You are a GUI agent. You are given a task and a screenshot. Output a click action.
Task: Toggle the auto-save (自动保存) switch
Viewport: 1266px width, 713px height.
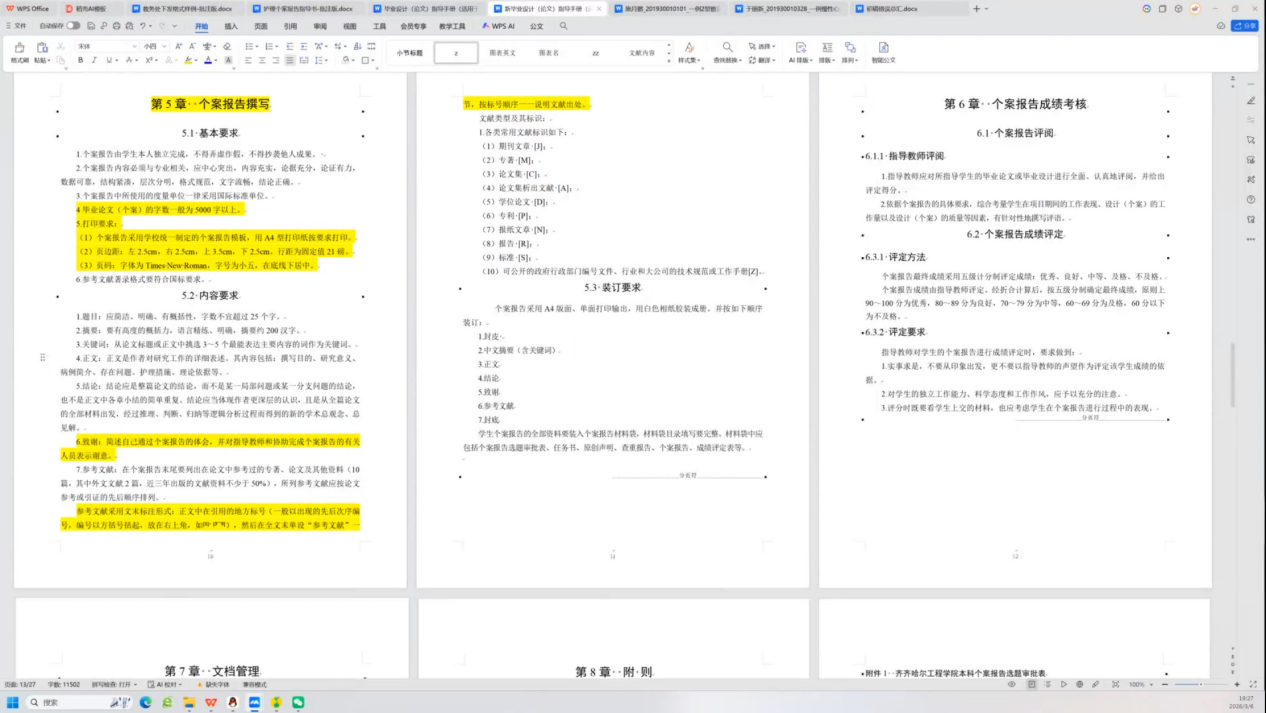[x=73, y=26]
